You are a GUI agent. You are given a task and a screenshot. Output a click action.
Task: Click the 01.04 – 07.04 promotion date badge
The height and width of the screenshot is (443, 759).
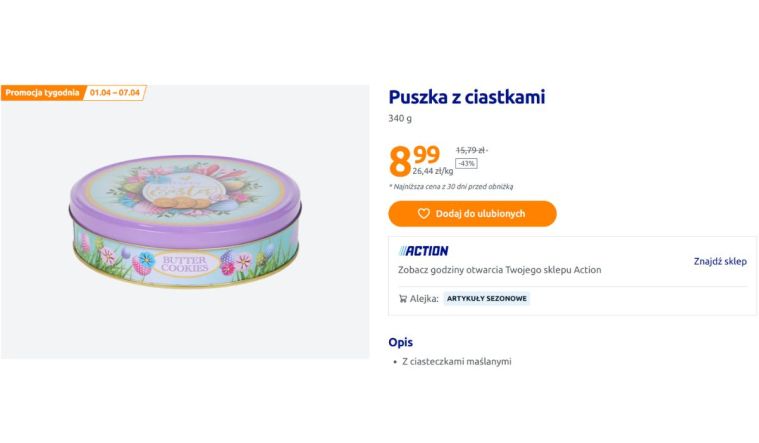[114, 93]
